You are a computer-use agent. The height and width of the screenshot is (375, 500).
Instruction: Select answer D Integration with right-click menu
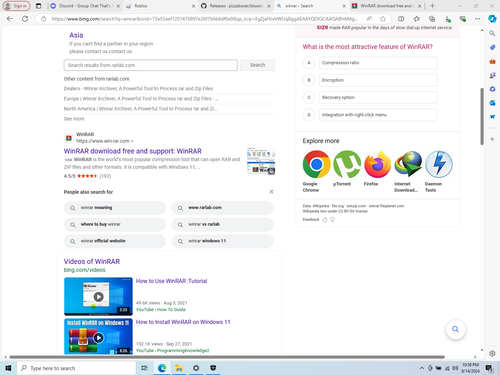[x=378, y=115]
